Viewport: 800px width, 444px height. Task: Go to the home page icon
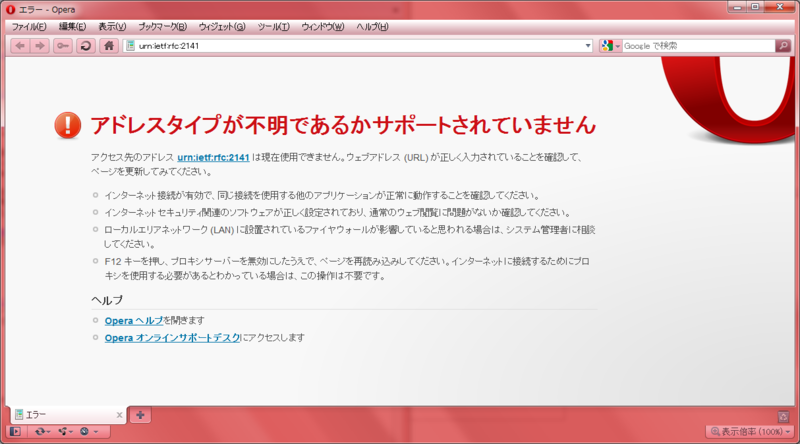click(109, 46)
